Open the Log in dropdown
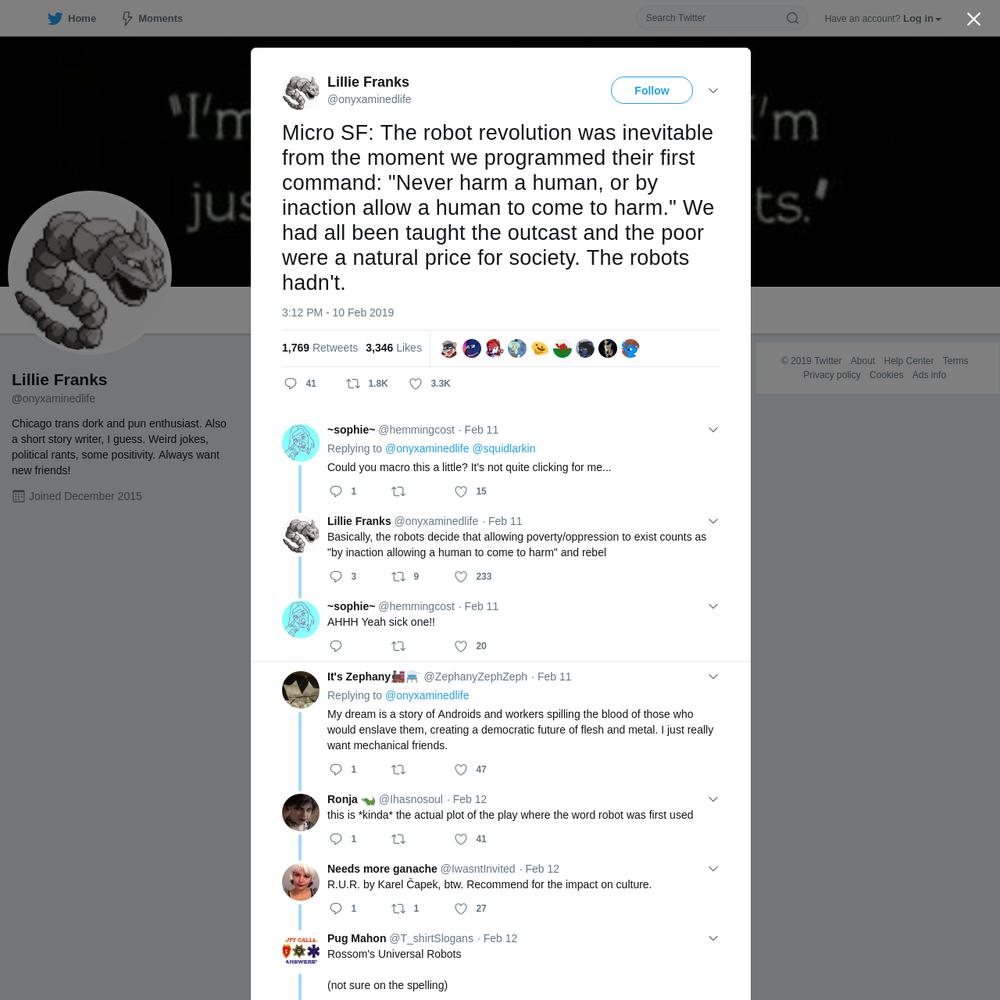 (922, 18)
